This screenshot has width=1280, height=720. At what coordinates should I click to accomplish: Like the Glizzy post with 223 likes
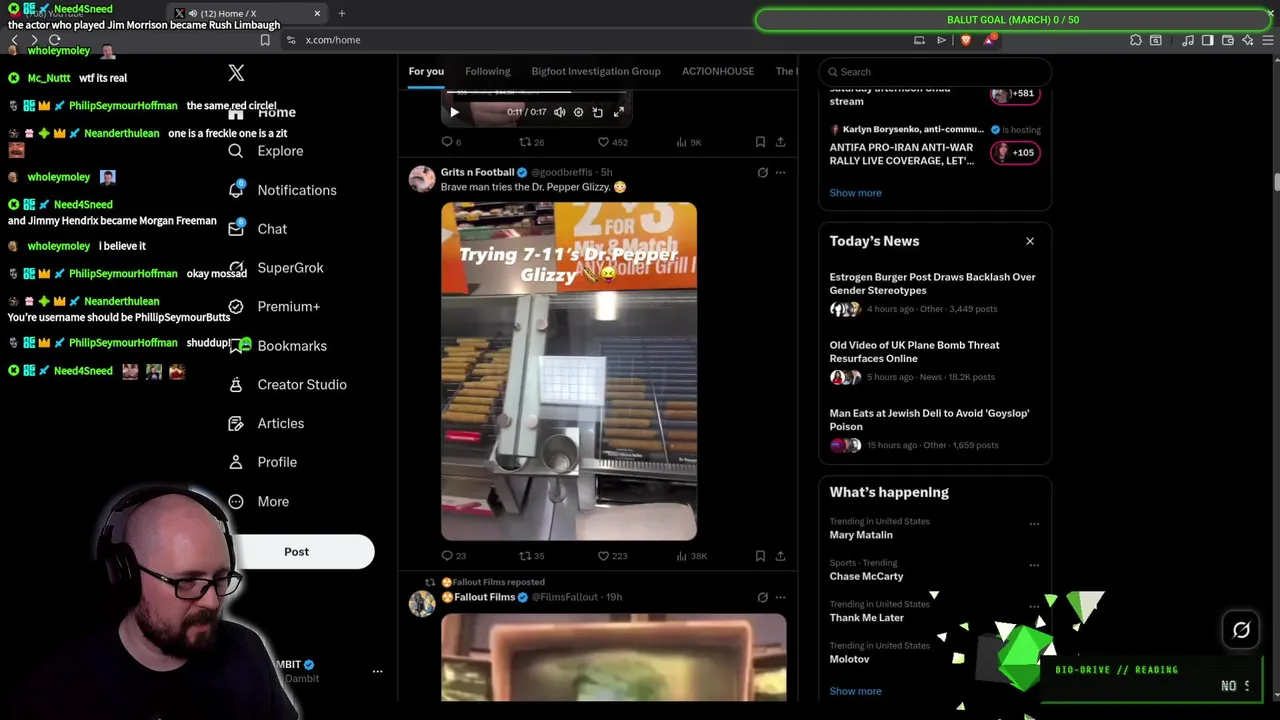click(612, 556)
